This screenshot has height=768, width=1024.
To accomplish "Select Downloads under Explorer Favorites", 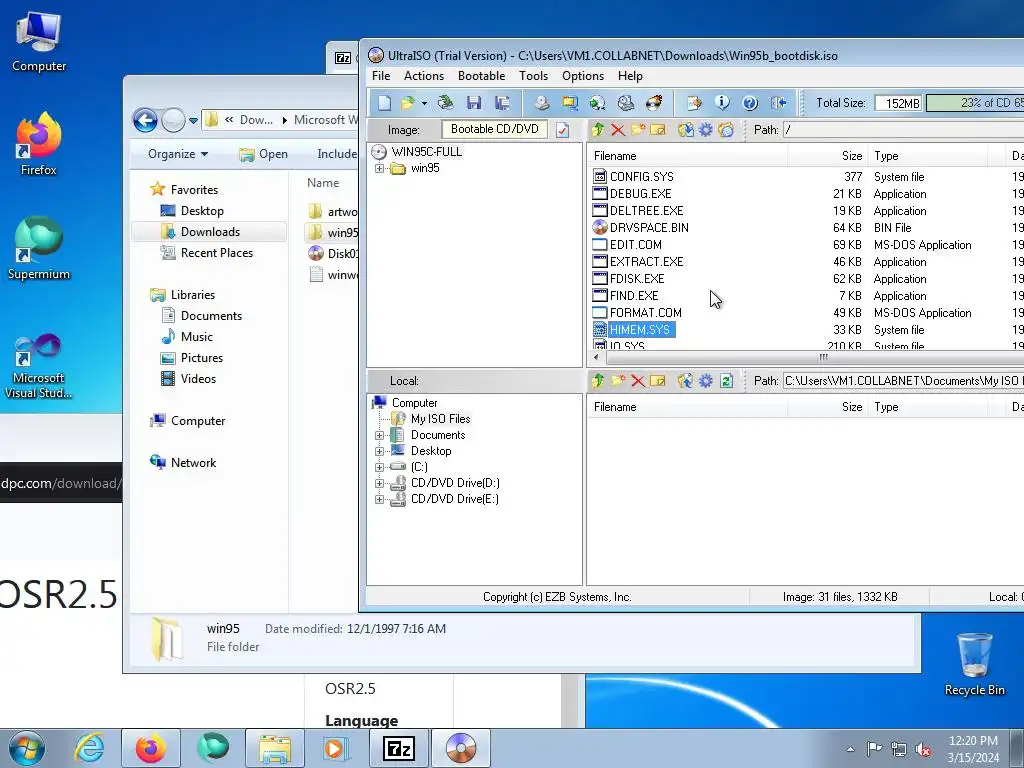I will (210, 232).
